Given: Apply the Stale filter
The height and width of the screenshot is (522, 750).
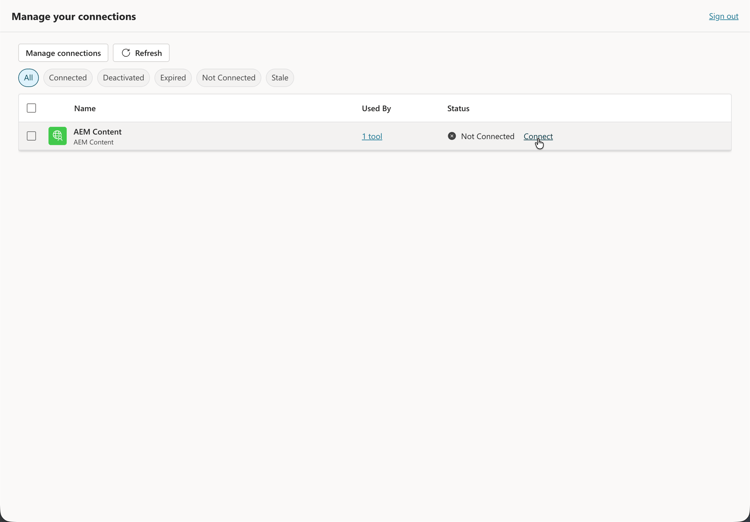Looking at the screenshot, I should tap(280, 78).
